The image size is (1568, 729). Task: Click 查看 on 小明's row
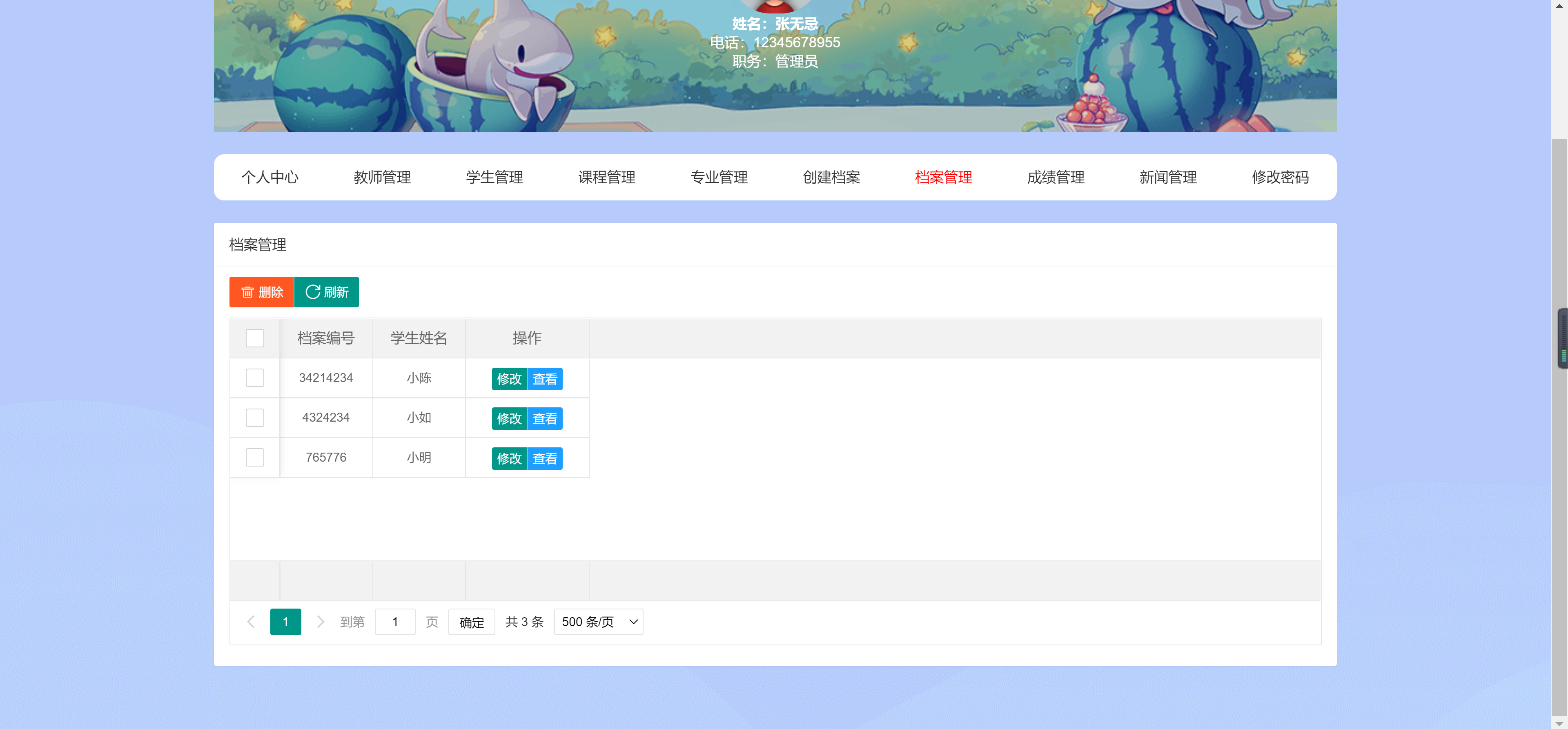pyautogui.click(x=546, y=458)
